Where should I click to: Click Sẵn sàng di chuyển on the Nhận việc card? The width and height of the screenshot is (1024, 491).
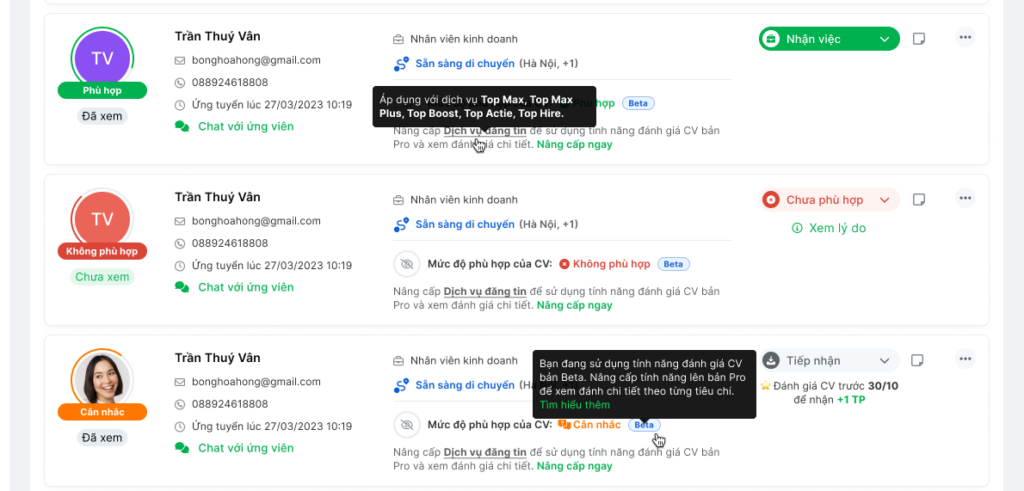pos(465,63)
